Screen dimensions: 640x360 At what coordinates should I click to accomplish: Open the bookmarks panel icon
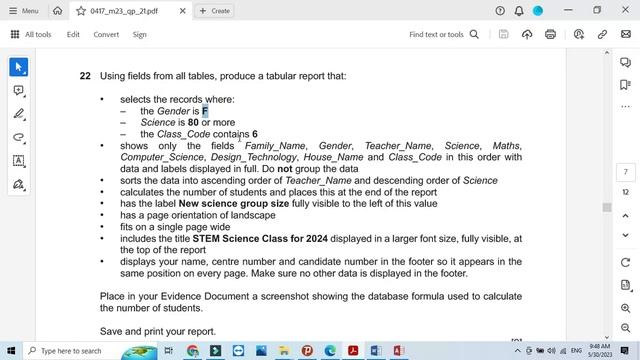[625, 84]
